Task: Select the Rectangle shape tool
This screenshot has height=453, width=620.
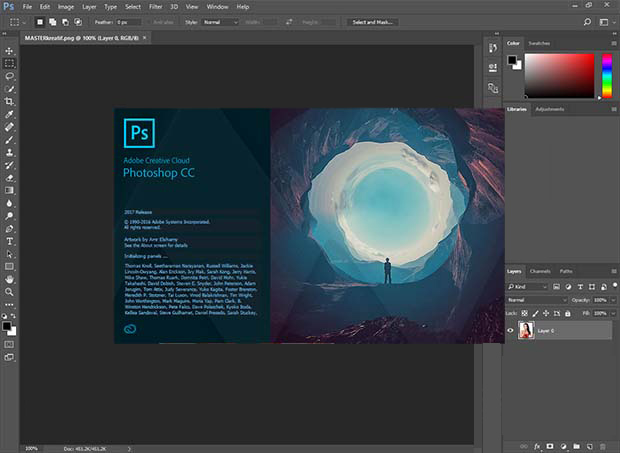Action: (x=9, y=266)
